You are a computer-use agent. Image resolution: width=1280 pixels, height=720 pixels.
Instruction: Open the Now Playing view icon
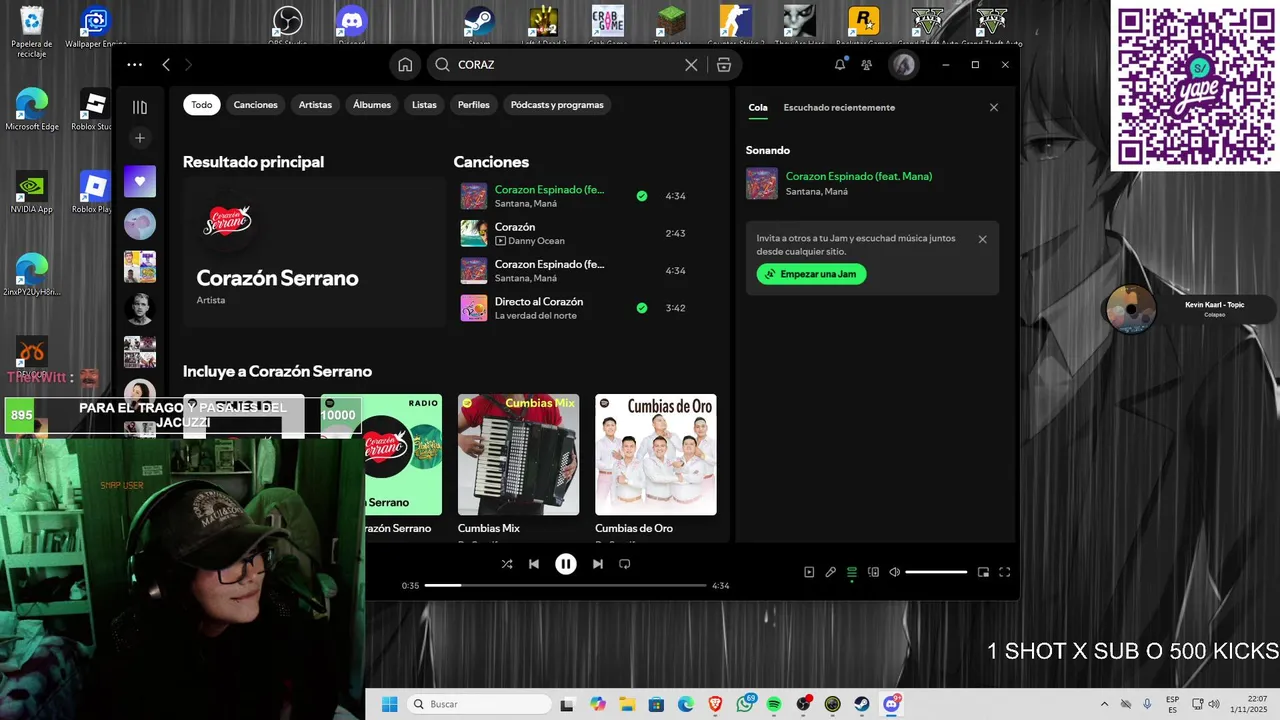tap(809, 572)
